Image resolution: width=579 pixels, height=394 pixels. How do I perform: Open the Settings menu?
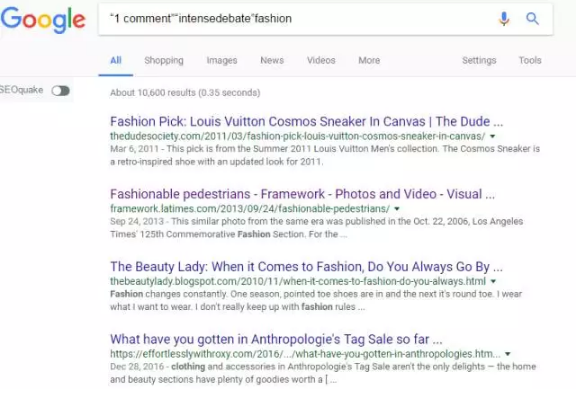tap(479, 60)
